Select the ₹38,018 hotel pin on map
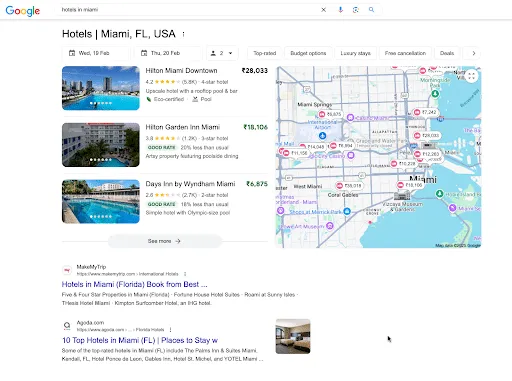Image resolution: width=512 pixels, height=381 pixels. (x=349, y=186)
